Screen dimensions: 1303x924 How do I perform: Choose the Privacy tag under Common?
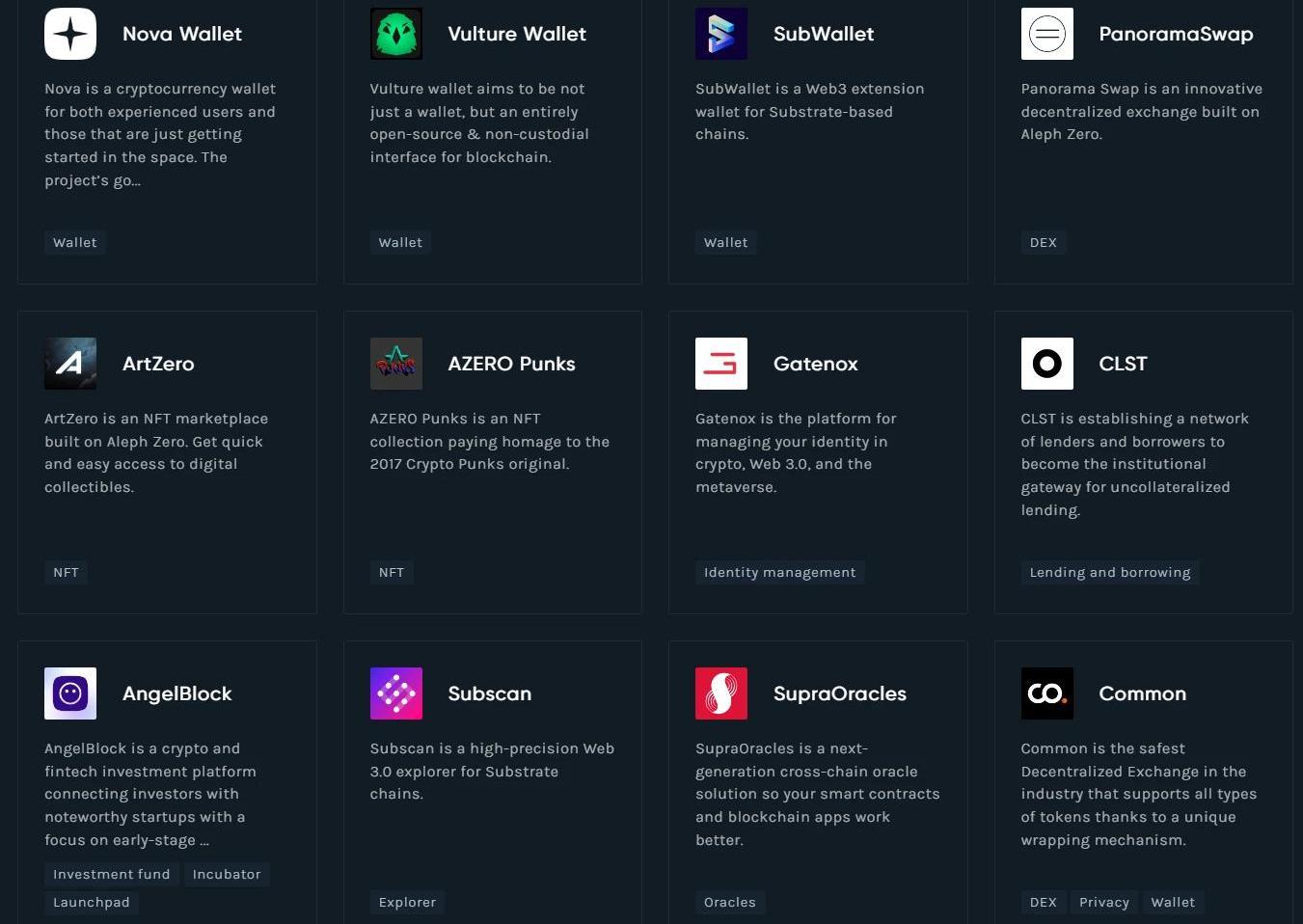pos(1104,902)
